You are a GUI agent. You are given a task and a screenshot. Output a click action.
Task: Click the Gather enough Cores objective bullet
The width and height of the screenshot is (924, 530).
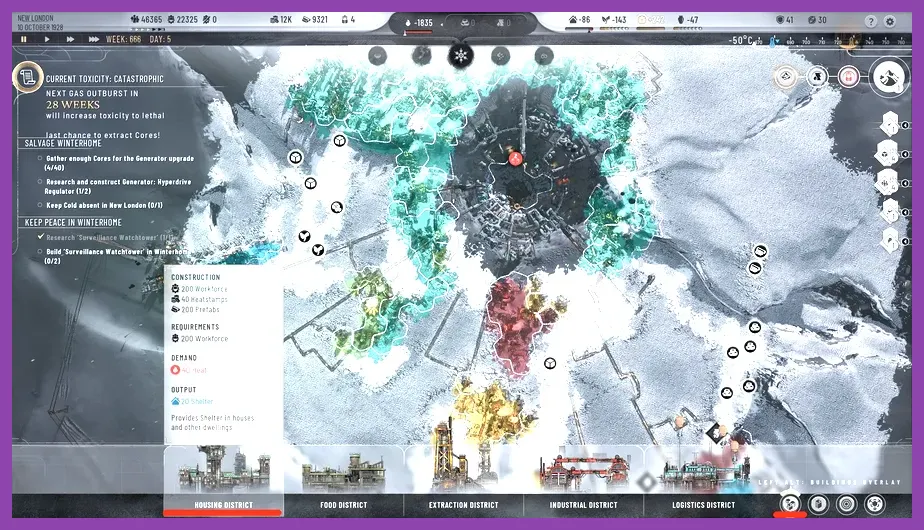tap(40, 159)
